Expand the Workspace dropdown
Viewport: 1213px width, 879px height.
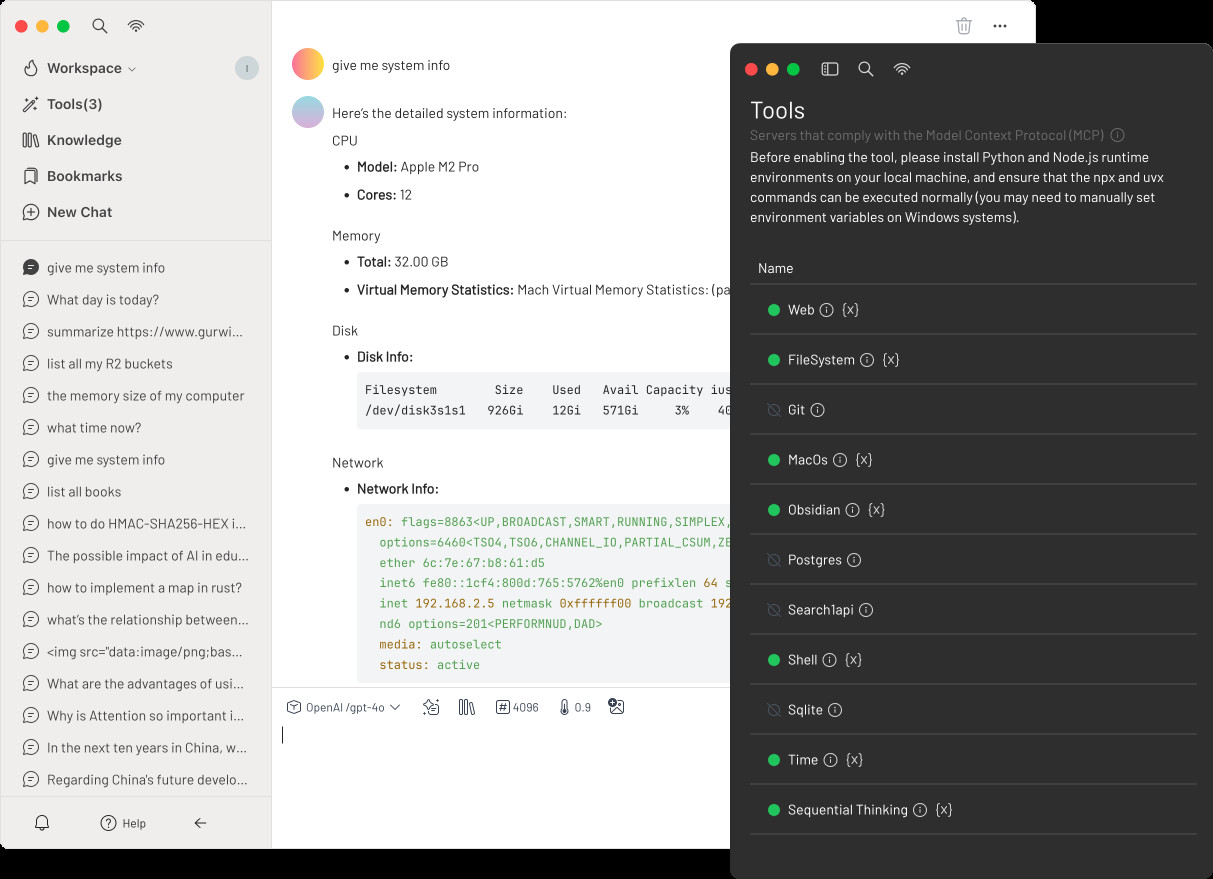(79, 68)
